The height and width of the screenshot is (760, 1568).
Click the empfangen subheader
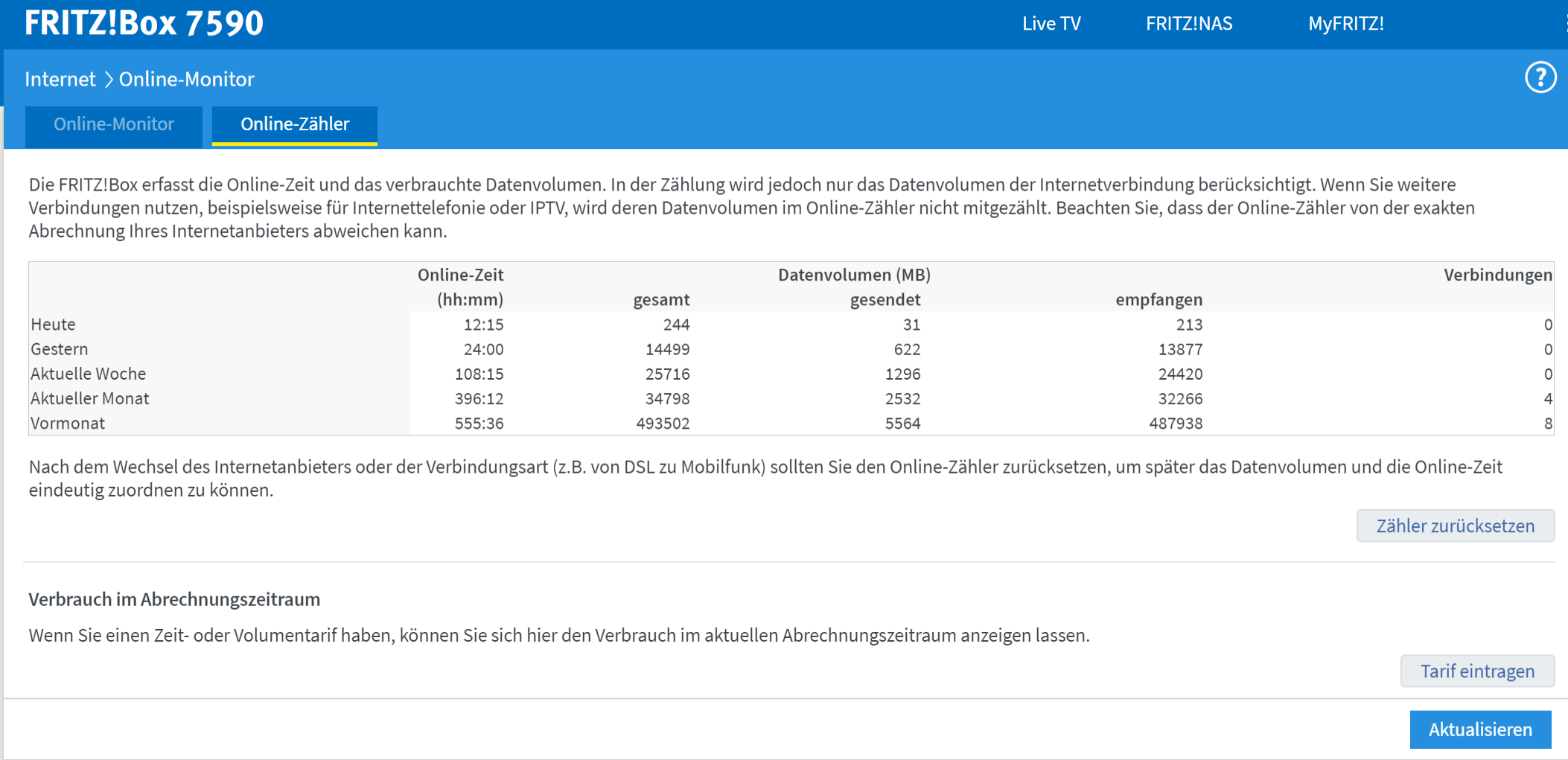tap(1159, 300)
